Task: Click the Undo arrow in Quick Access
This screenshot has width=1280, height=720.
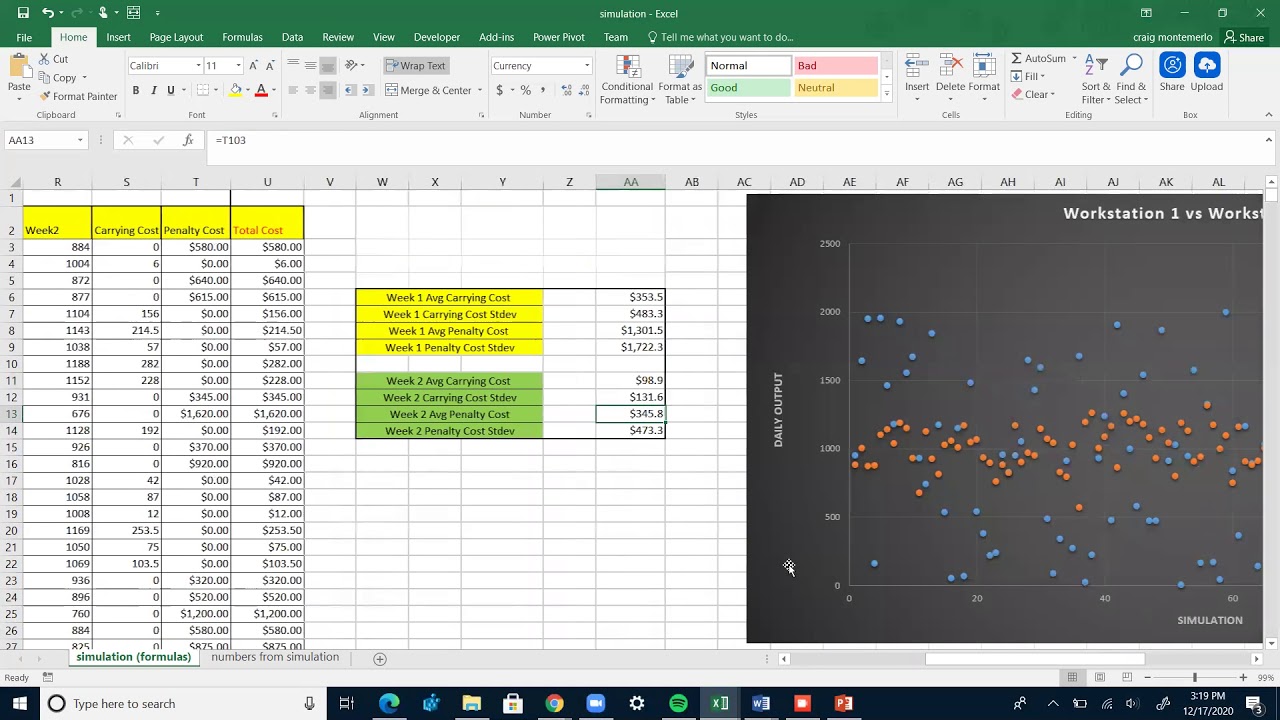Action: click(47, 13)
